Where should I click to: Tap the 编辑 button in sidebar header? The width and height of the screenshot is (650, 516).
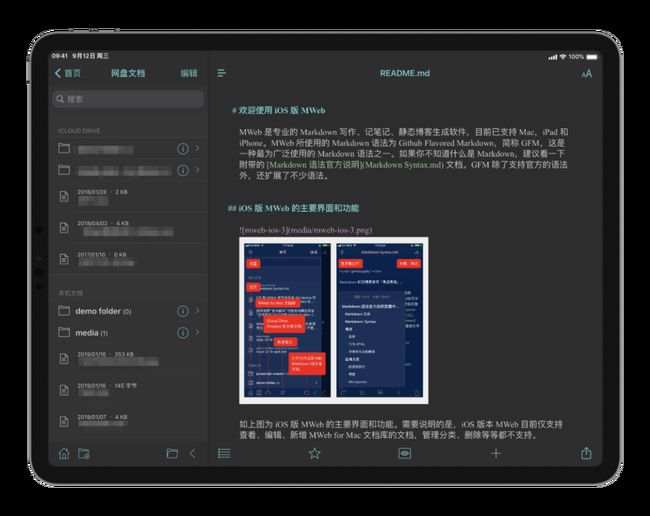pyautogui.click(x=189, y=73)
